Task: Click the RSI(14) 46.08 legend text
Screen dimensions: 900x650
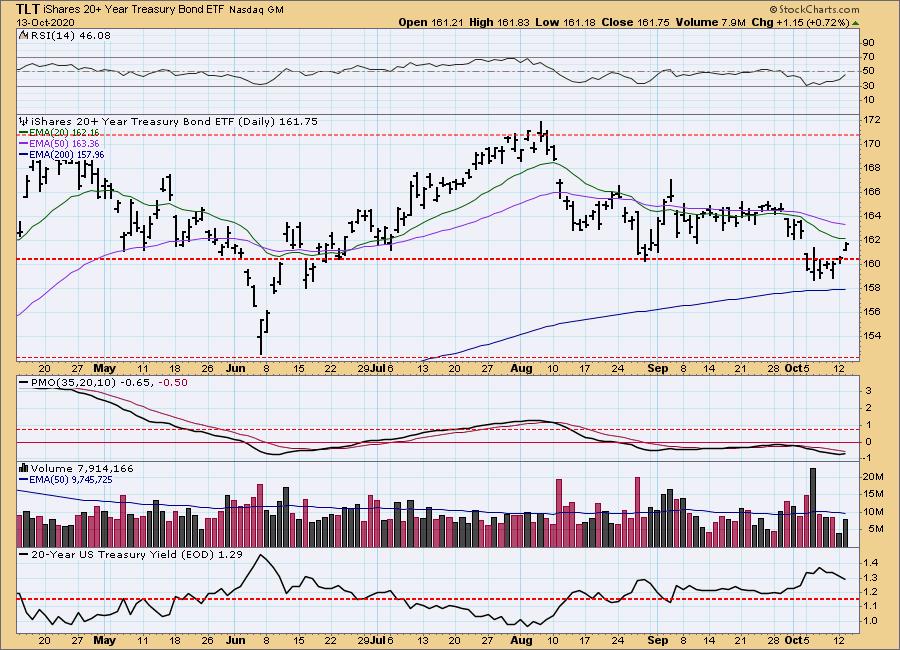Action: [x=70, y=35]
